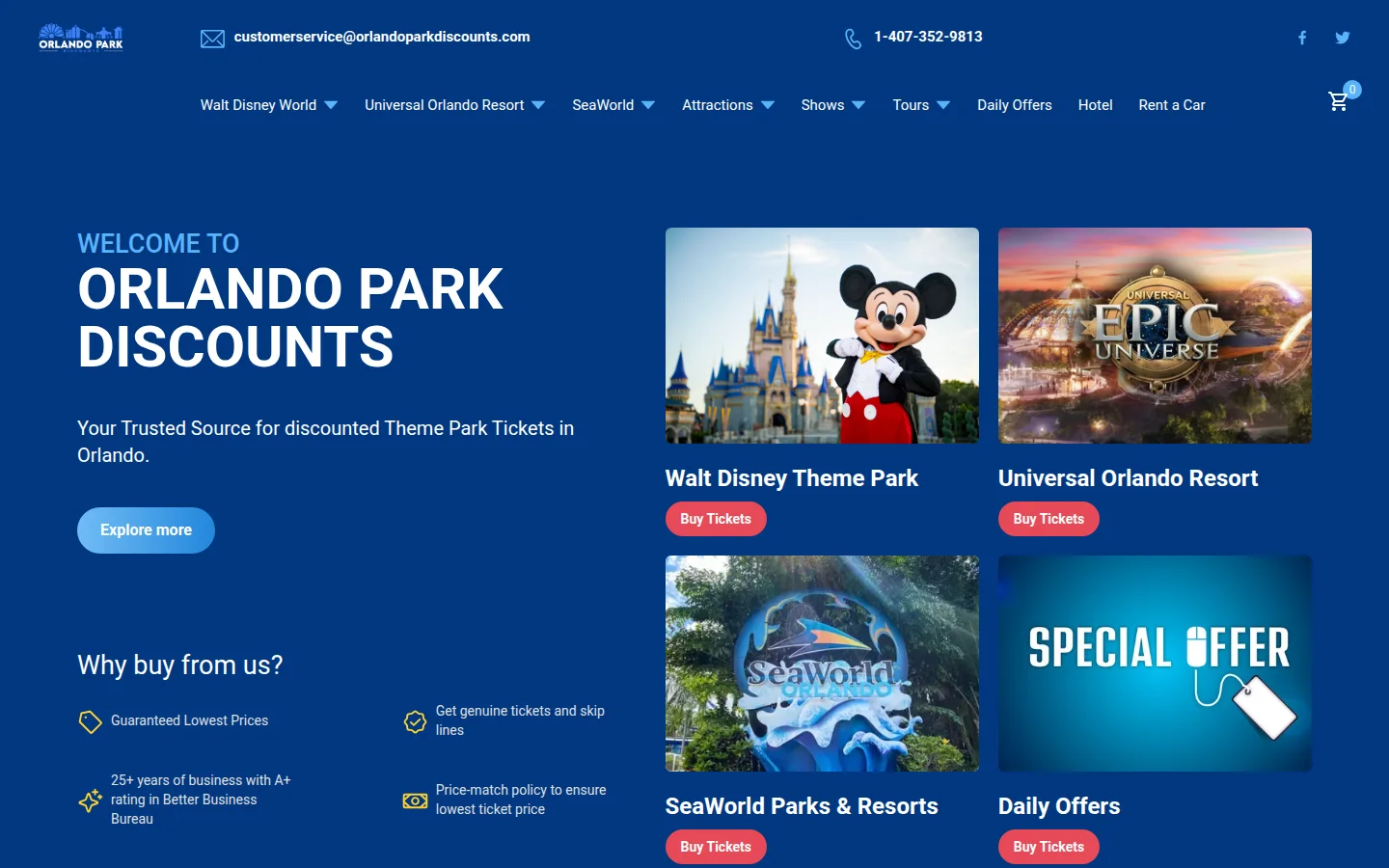Click the Walt Disney Theme Park heading

coord(792,478)
